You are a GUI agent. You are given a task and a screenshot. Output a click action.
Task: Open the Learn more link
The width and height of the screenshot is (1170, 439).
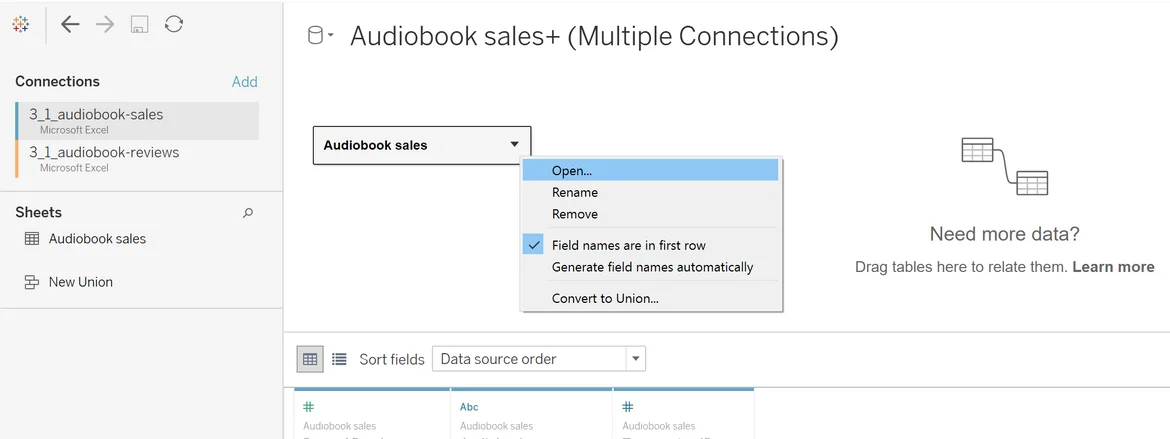click(1113, 267)
